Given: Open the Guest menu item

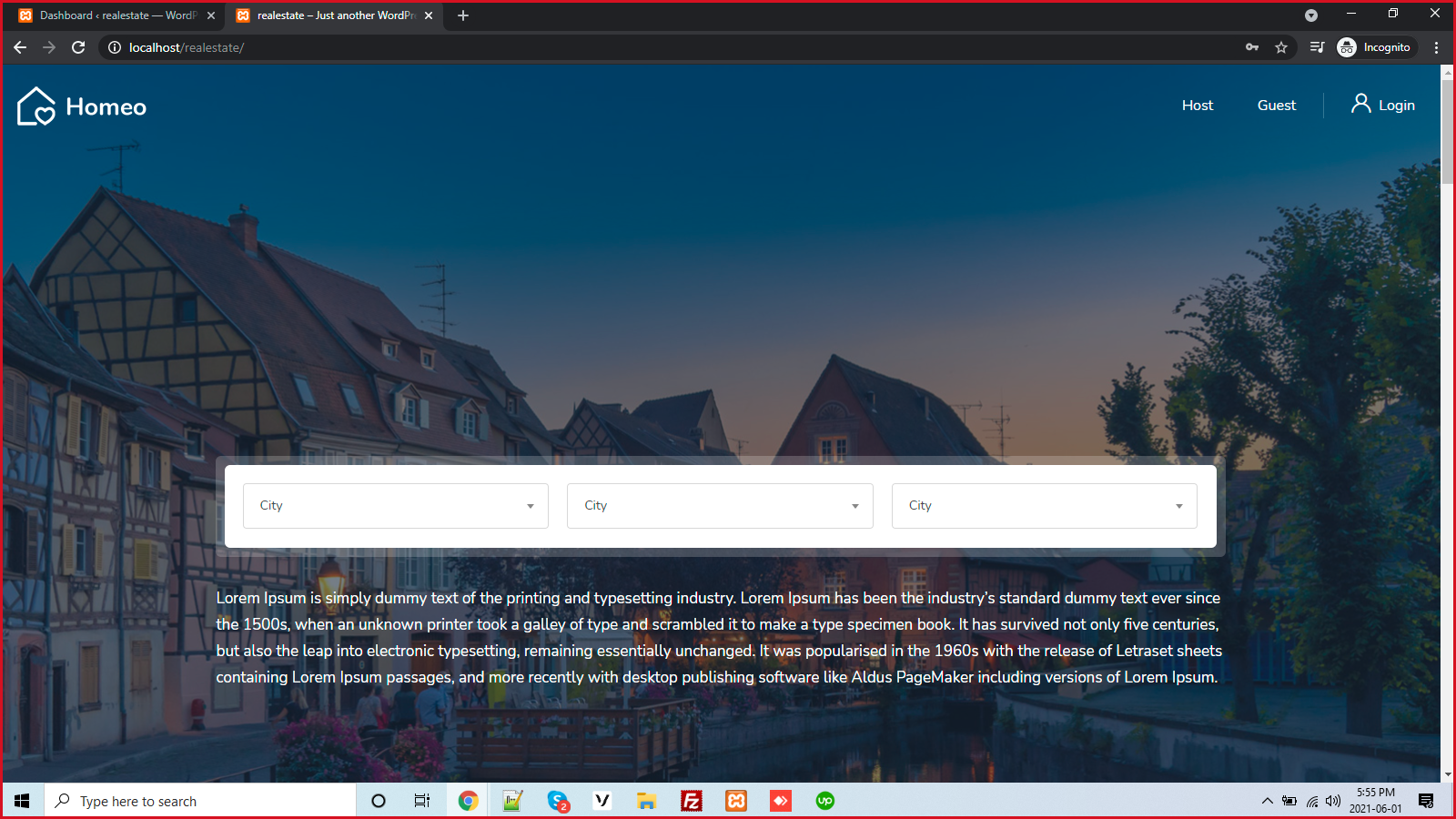Looking at the screenshot, I should (x=1277, y=106).
